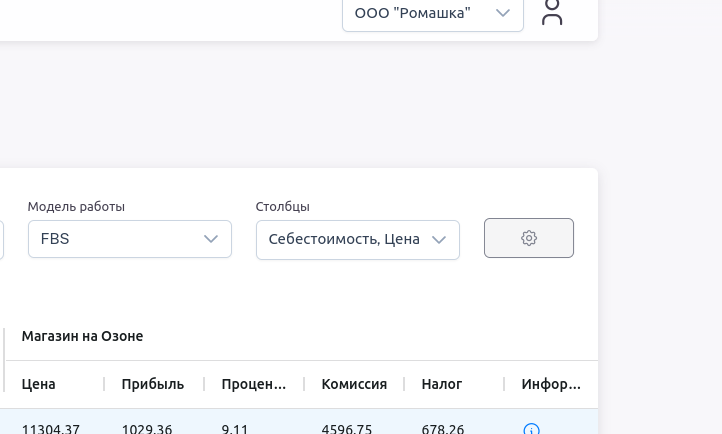Viewport: 722px width, 434px height.
Task: Open the user profile icon at top right
Action: point(552,12)
